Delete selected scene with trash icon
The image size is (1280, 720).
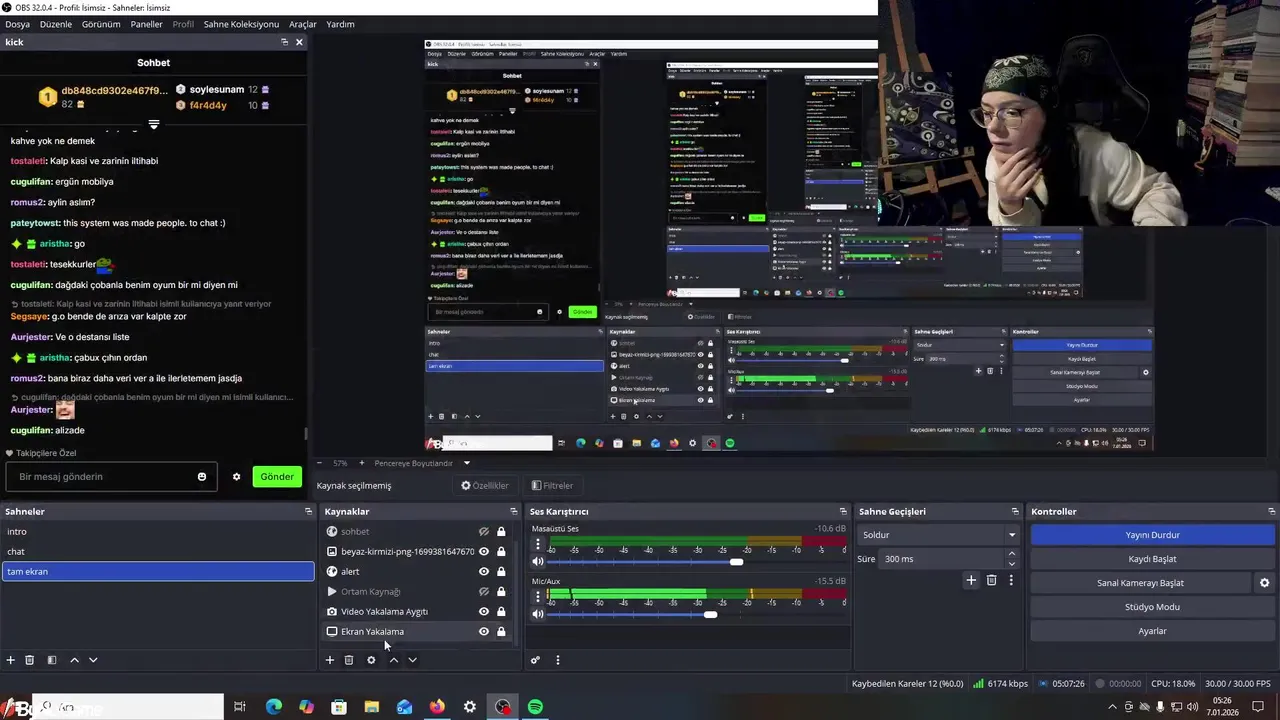click(x=30, y=660)
